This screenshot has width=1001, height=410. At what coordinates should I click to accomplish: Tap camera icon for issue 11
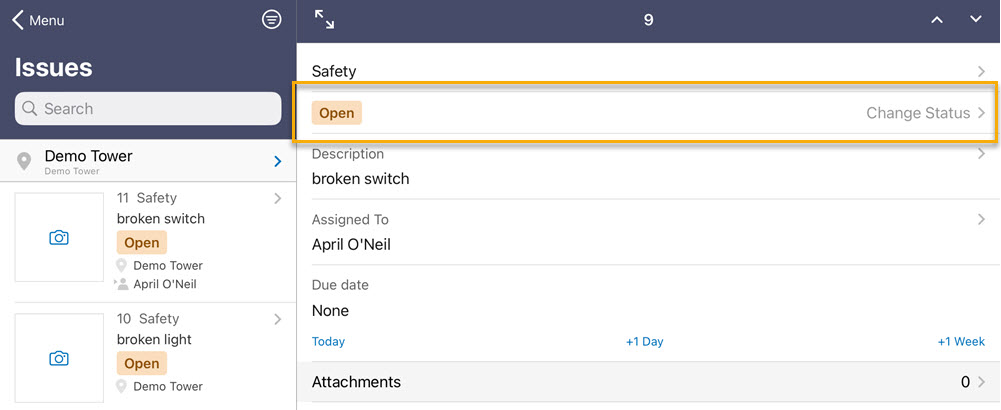pos(59,238)
